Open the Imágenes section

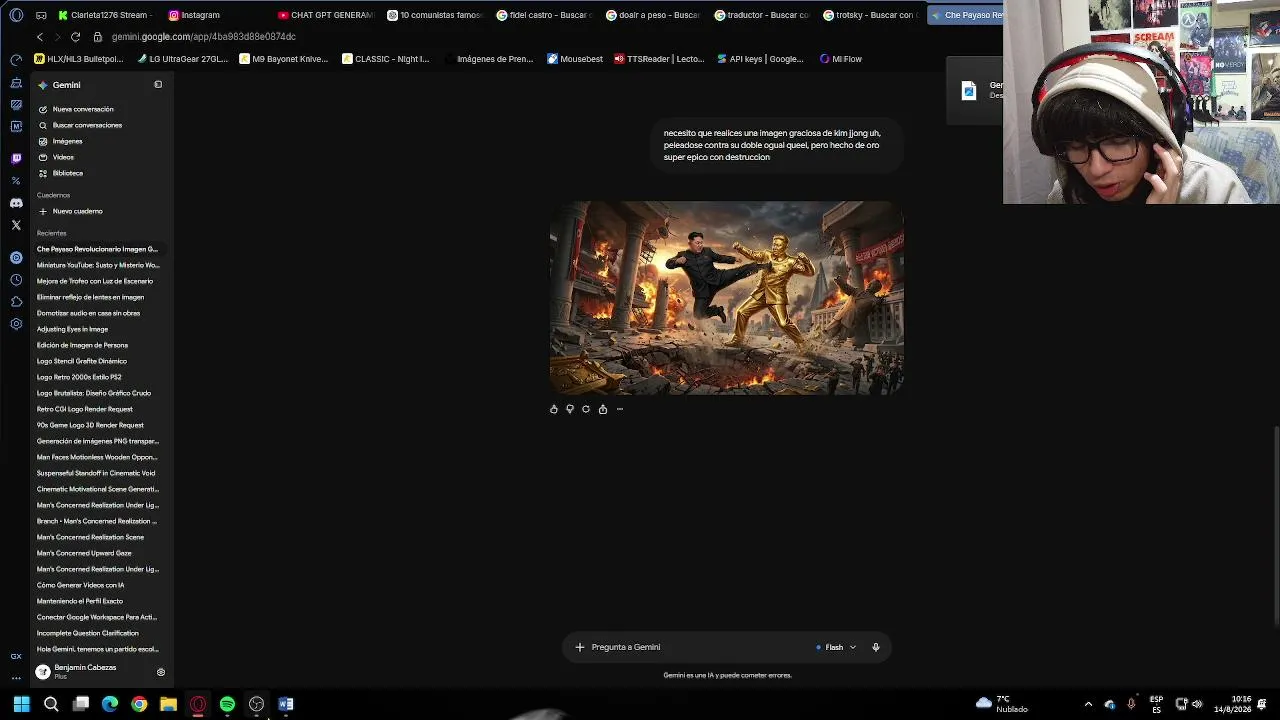[x=67, y=141]
